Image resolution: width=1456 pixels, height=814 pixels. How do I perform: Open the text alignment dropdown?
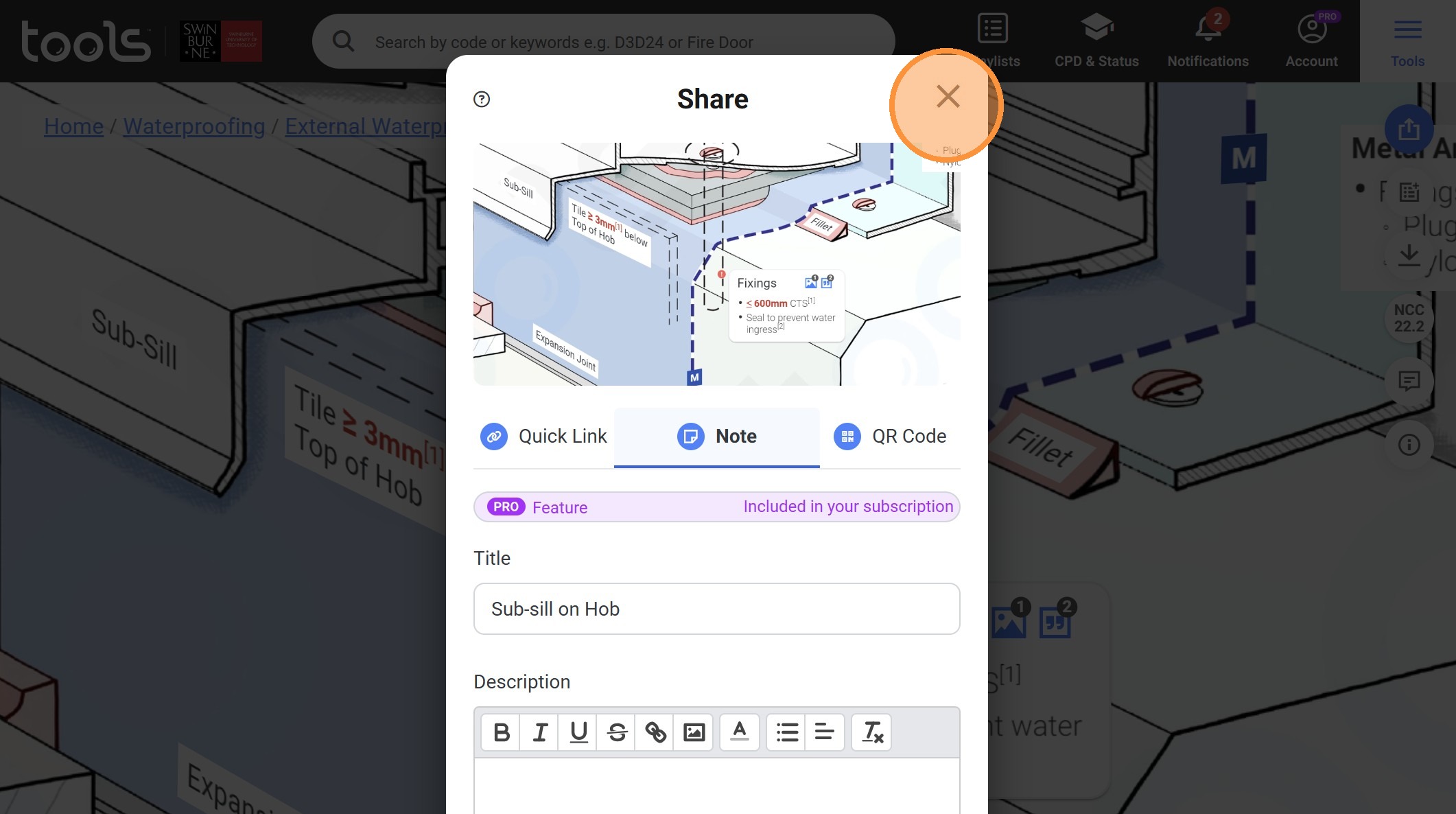(x=824, y=732)
